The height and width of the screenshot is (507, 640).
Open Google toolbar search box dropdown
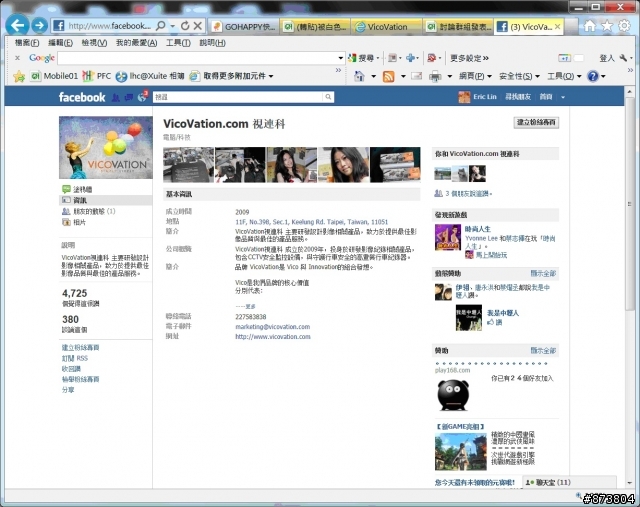pos(341,58)
